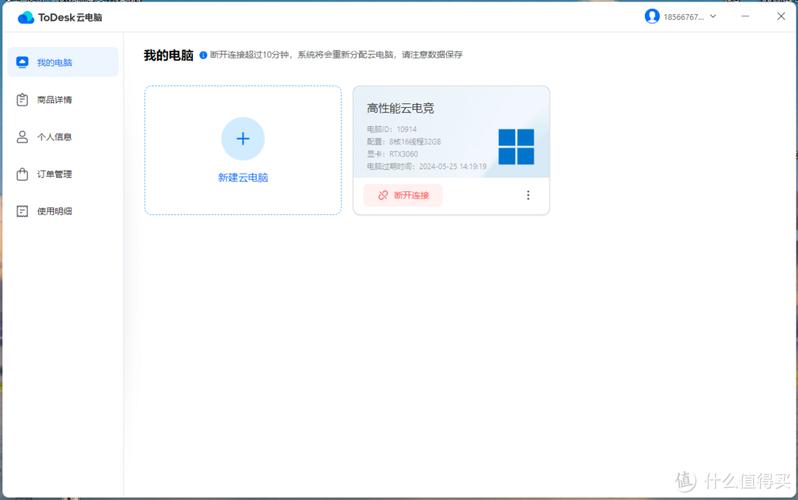Expand the account dropdown arrow next to 18566767
The height and width of the screenshot is (500, 798).
(x=713, y=16)
